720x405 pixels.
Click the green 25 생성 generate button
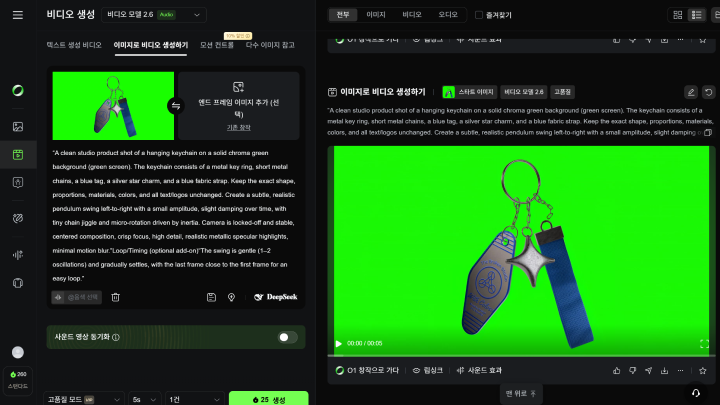click(269, 399)
